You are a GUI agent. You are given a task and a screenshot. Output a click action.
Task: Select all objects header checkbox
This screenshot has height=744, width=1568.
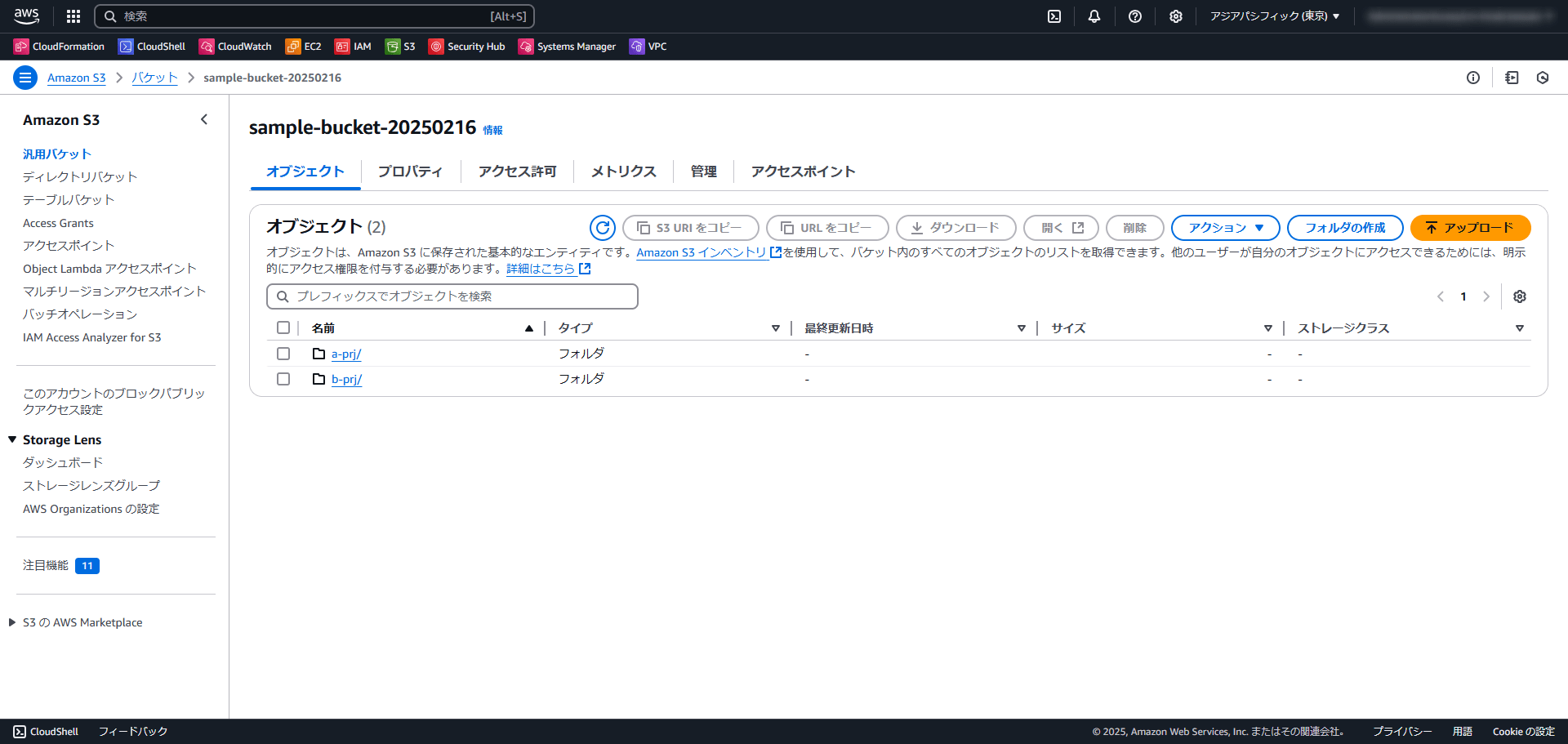coord(283,327)
